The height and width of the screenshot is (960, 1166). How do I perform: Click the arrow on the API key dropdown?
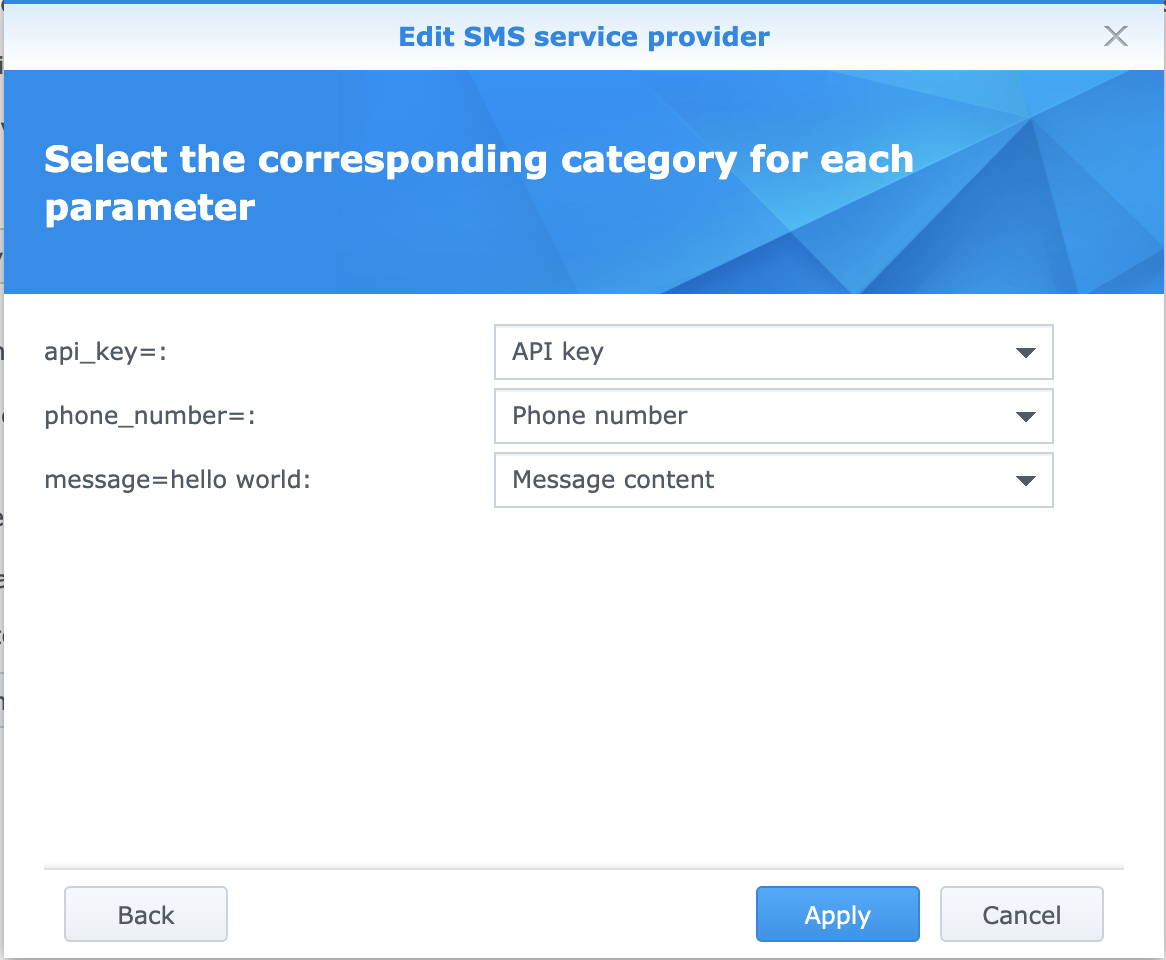coord(1024,353)
